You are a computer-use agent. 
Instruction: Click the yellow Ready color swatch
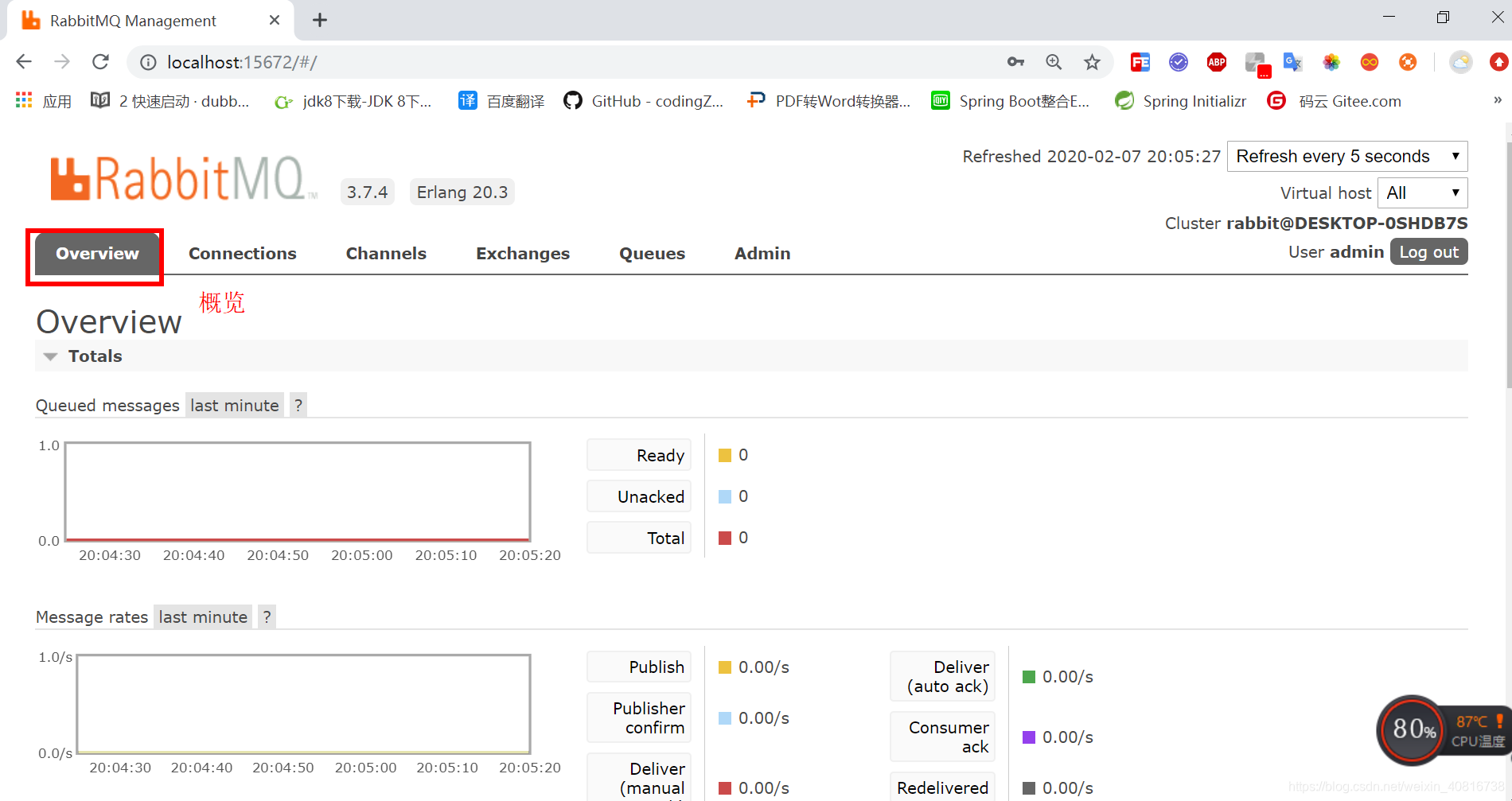(x=725, y=456)
